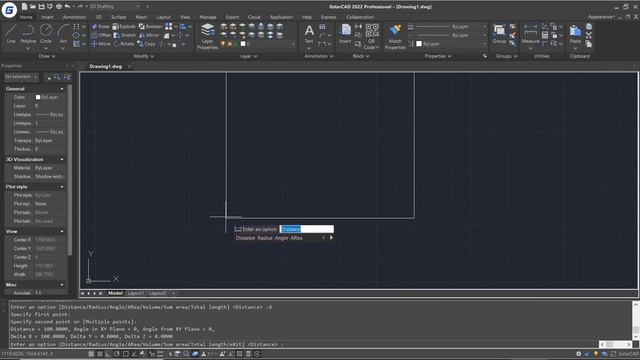Click the Save quick-access icon
The width and height of the screenshot is (640, 360).
41,7
